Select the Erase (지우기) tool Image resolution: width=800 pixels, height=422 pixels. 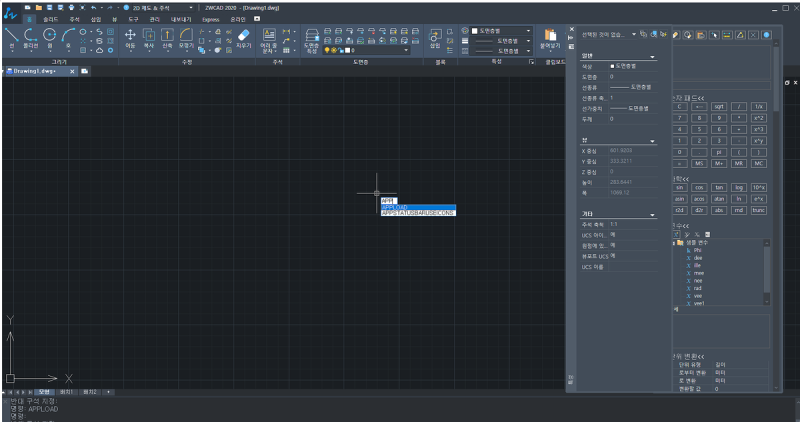coord(243,37)
